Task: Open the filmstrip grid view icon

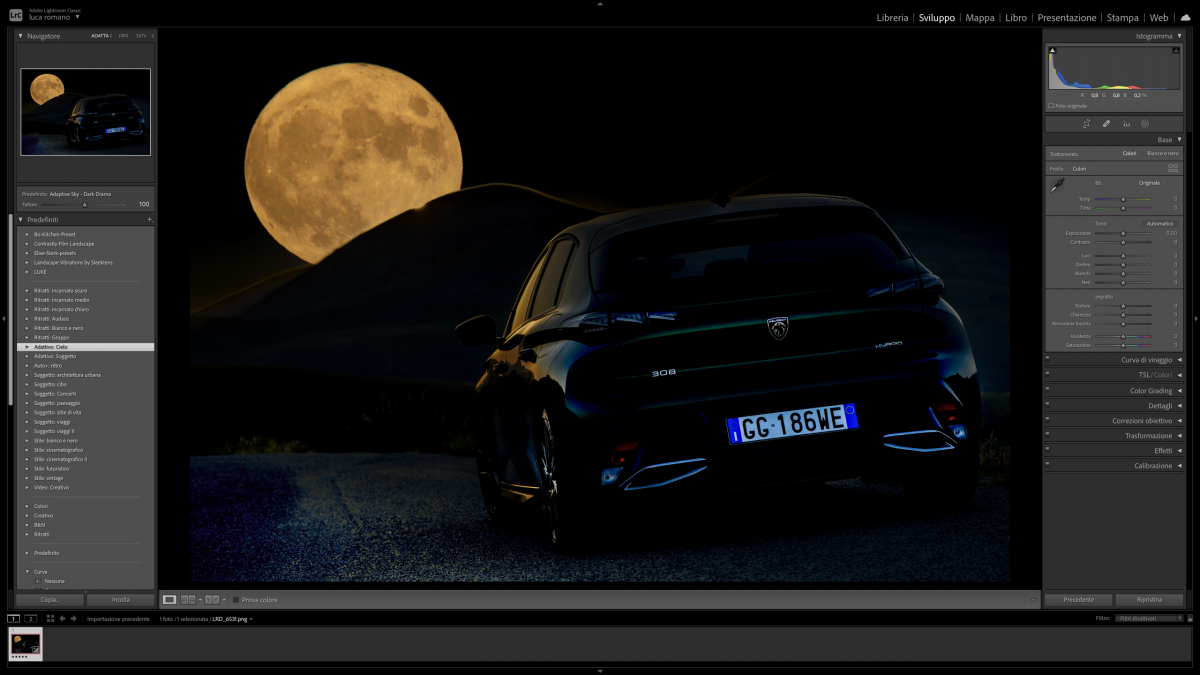Action: point(50,619)
